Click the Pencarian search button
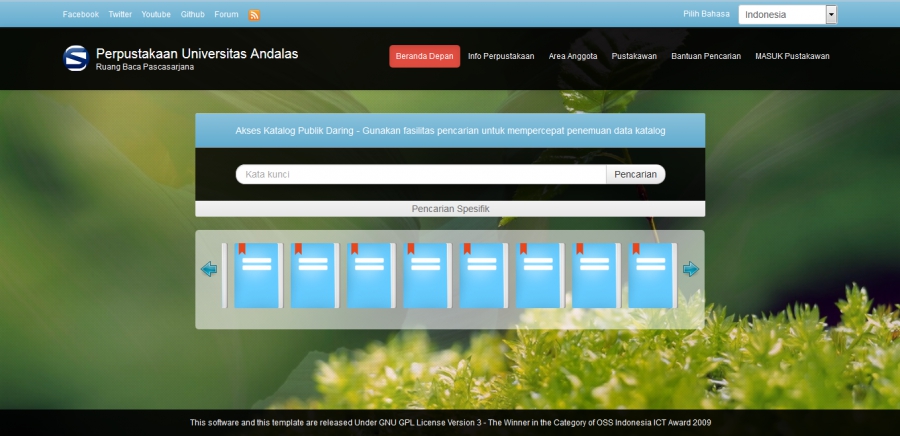This screenshot has width=900, height=436. (x=635, y=174)
